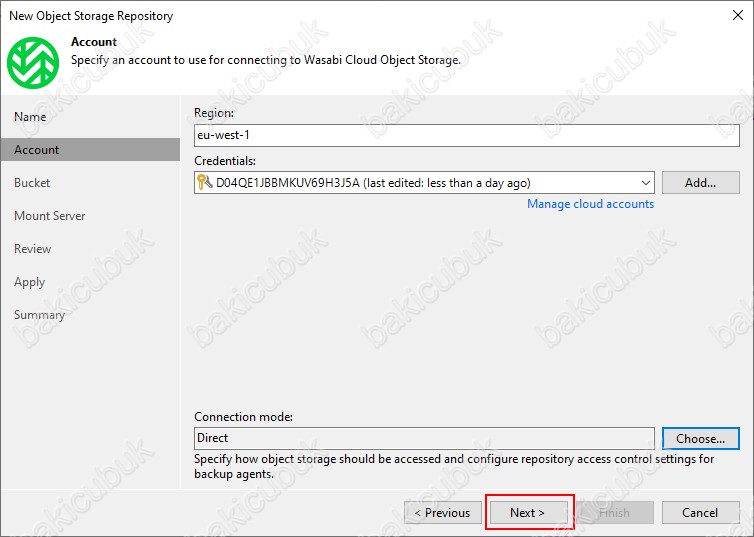Viewport: 754px width, 537px height.
Task: Click the Credentials: label
Action: (225, 161)
